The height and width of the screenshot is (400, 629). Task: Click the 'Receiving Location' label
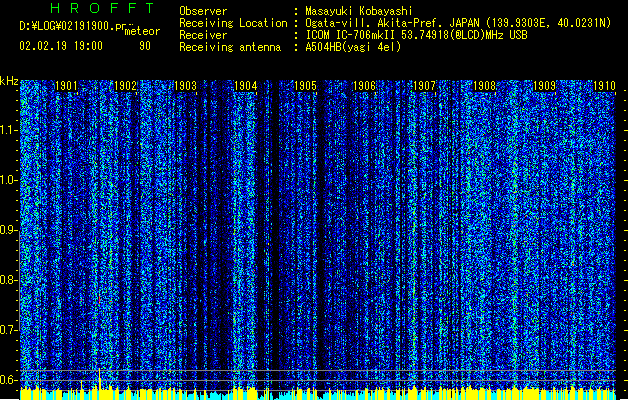click(233, 23)
